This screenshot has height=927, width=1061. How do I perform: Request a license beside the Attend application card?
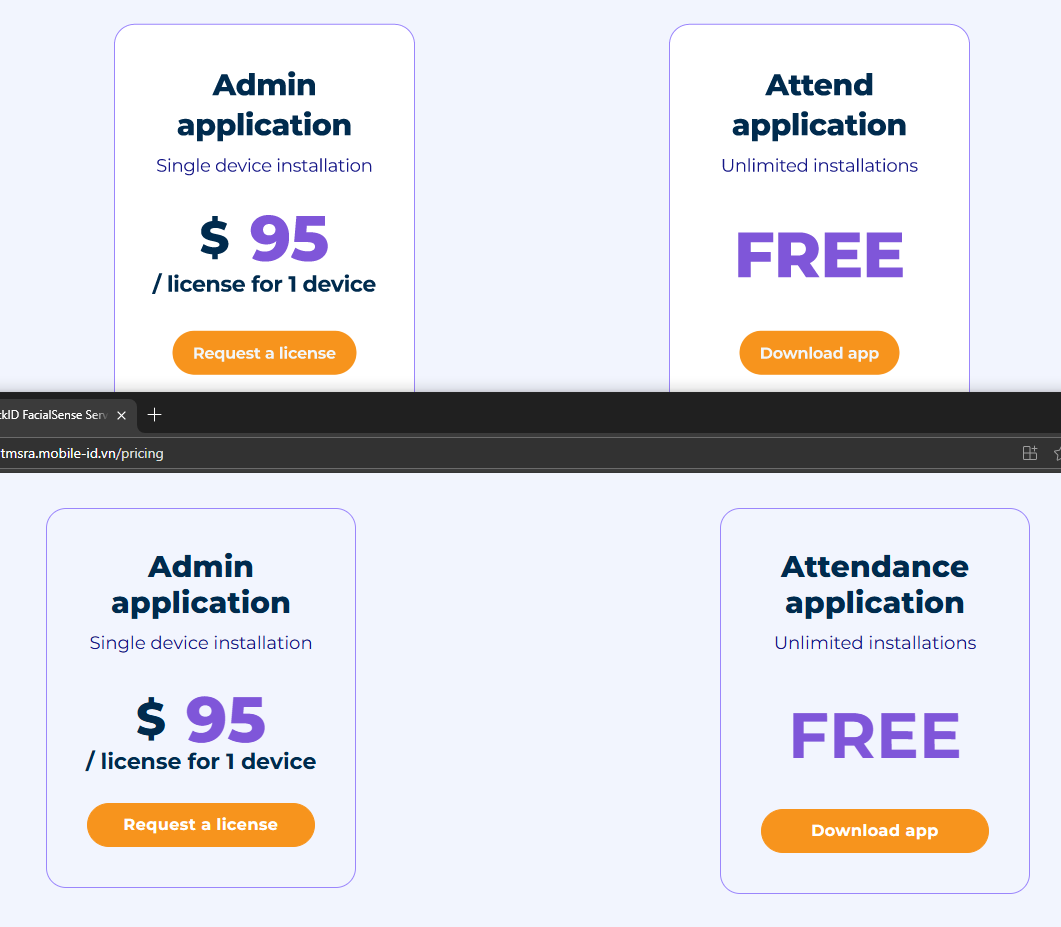pyautogui.click(x=265, y=353)
